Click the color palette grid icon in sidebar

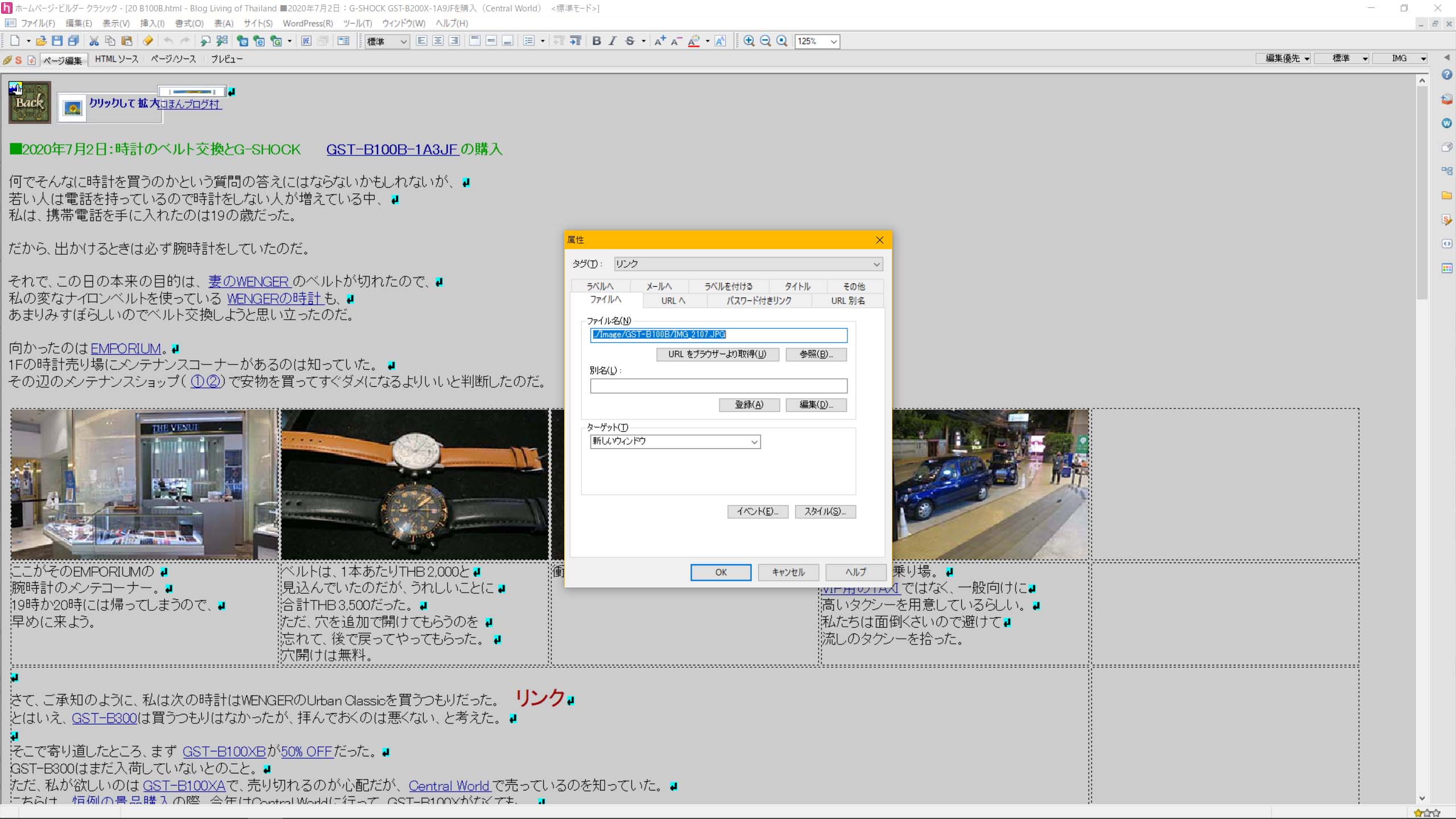[x=1447, y=268]
